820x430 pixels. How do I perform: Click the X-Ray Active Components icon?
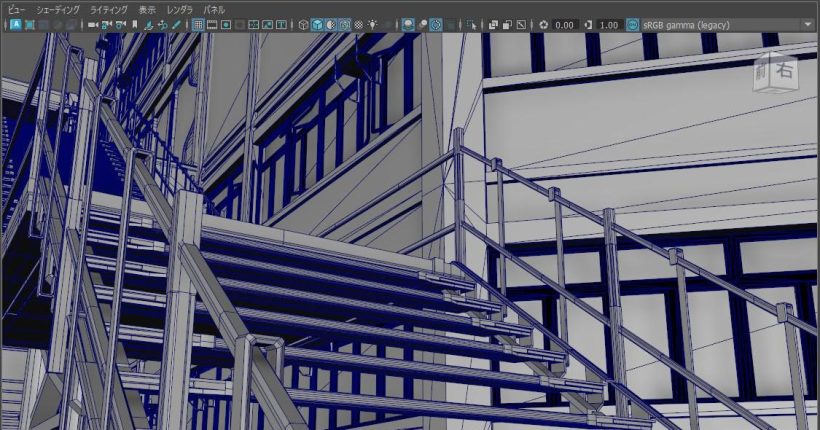pos(507,25)
